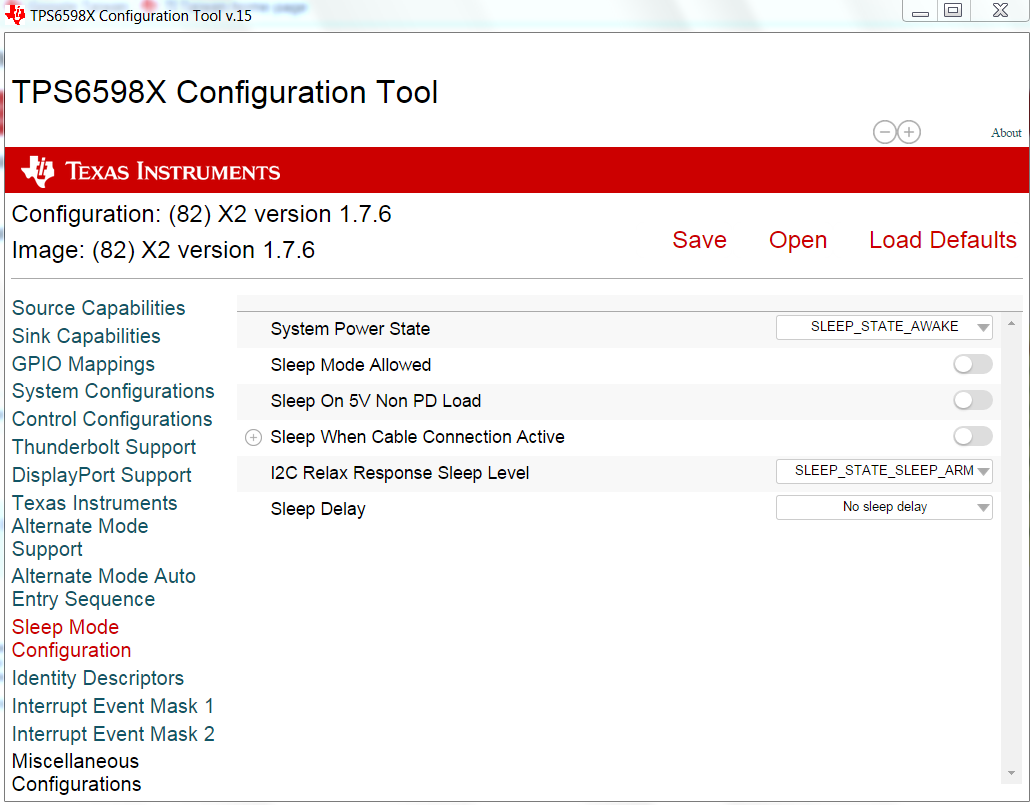Click the Image: (82) X2 version text
Image resolution: width=1030 pixels, height=805 pixels.
point(164,250)
